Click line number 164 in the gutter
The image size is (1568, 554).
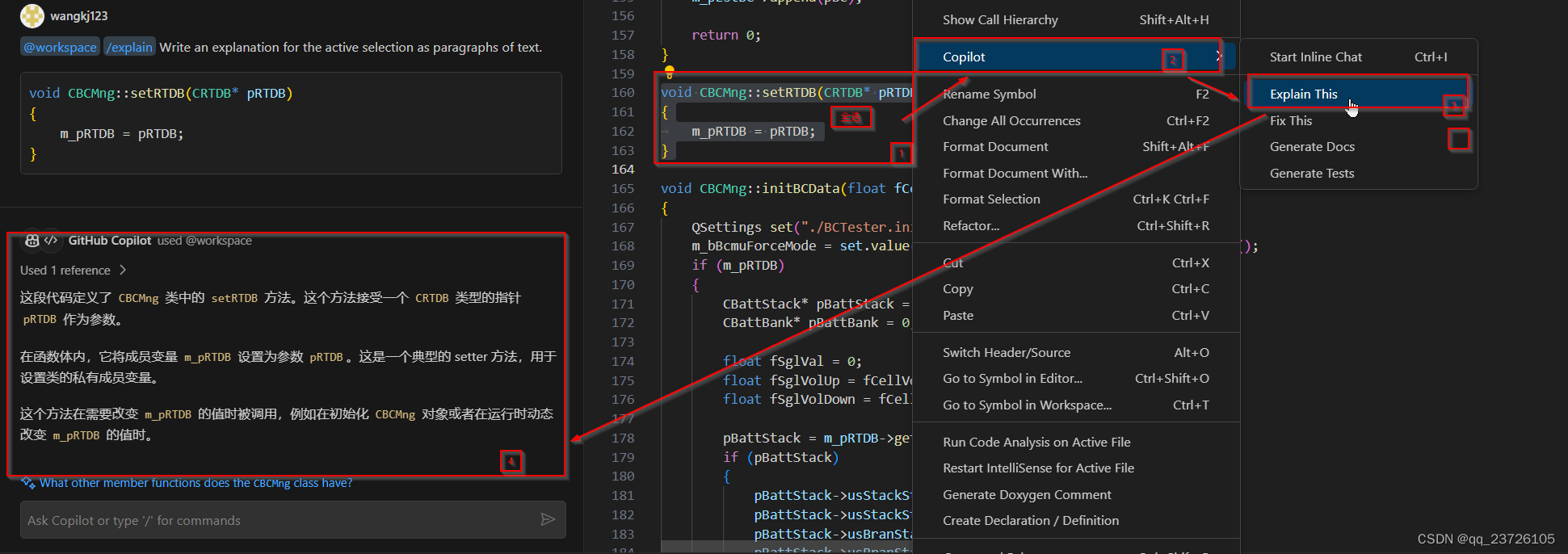[x=623, y=169]
